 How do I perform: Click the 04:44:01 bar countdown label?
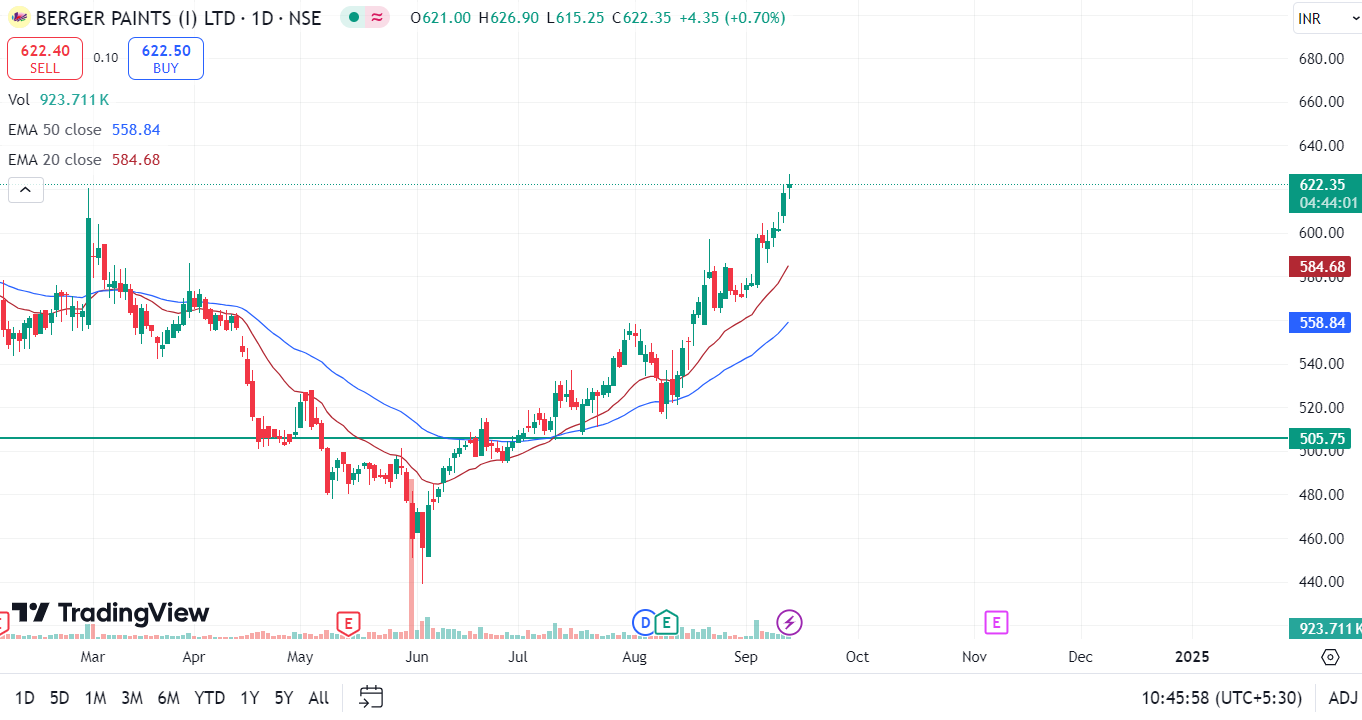click(1329, 203)
